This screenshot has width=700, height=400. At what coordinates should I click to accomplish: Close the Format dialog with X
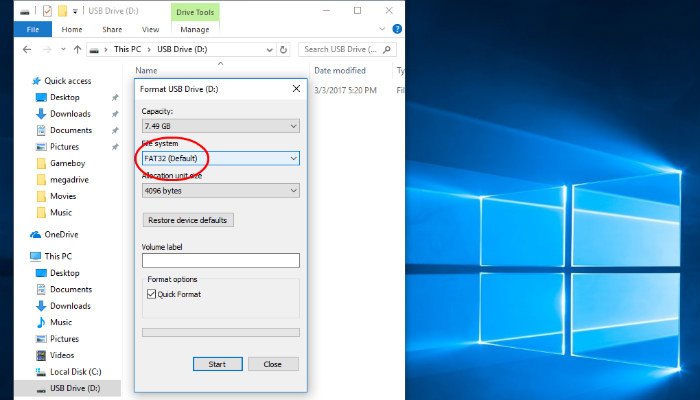tap(296, 89)
